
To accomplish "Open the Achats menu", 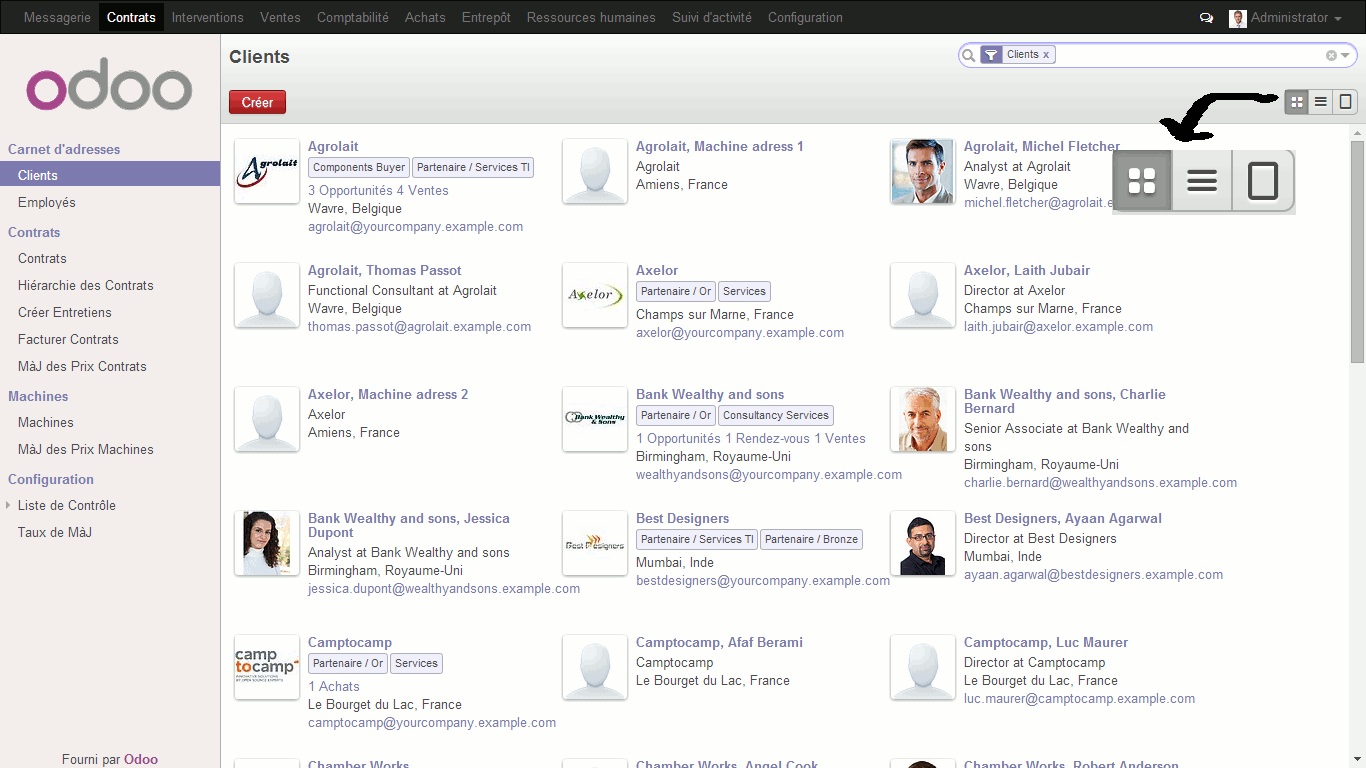I will click(x=425, y=17).
